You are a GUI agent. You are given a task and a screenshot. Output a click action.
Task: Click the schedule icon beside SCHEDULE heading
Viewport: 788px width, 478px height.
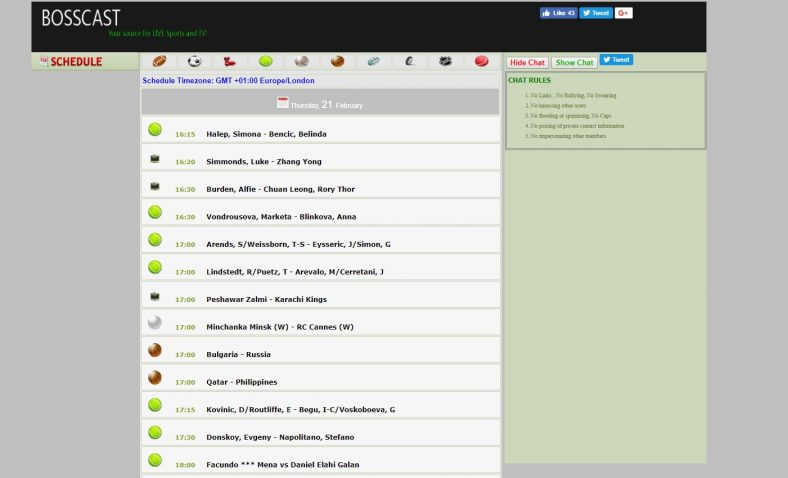click(x=44, y=61)
